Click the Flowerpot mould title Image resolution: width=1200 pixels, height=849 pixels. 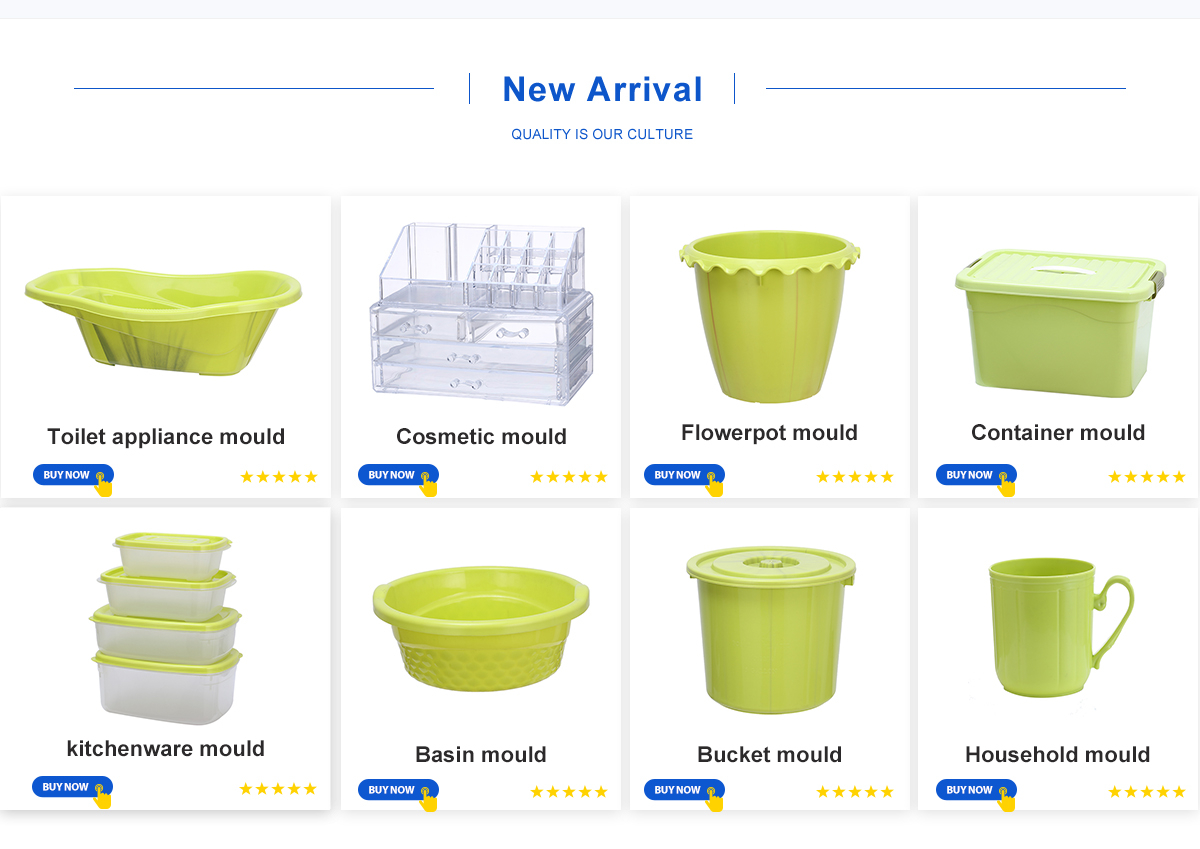pyautogui.click(x=769, y=433)
